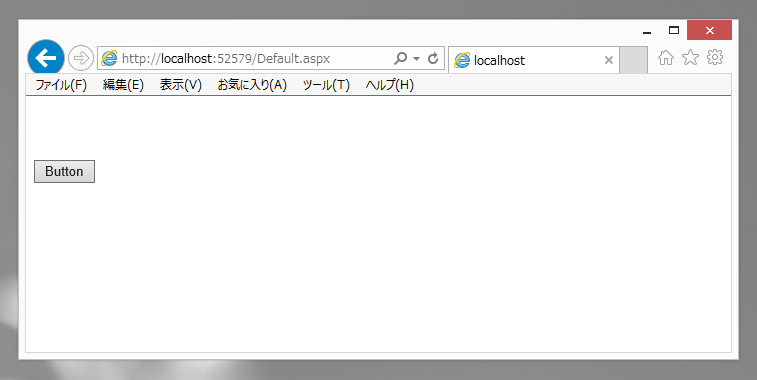Click the IE page icon in address bar
The height and width of the screenshot is (380, 757).
(x=110, y=58)
